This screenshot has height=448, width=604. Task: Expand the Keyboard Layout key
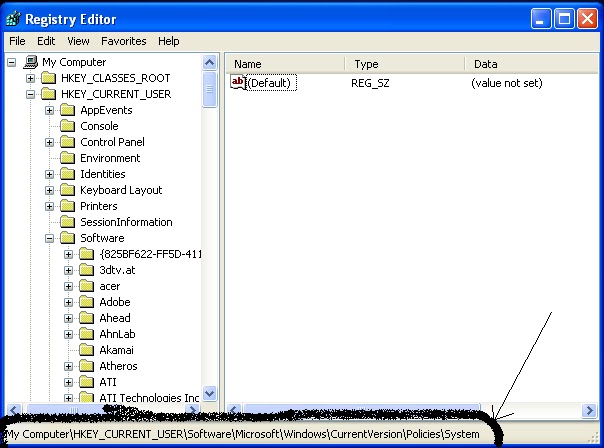49,190
